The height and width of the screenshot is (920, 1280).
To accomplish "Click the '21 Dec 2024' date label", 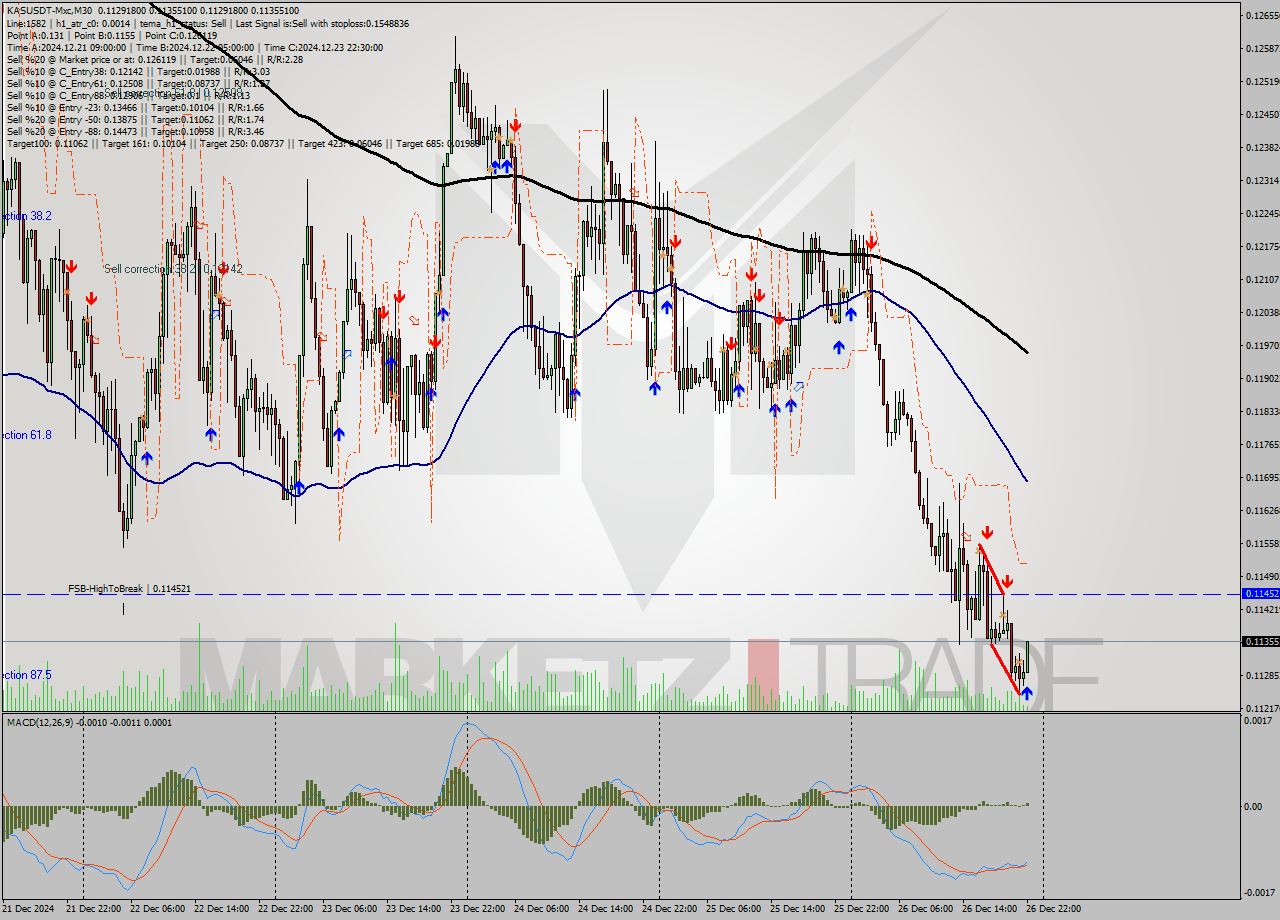I will (x=29, y=908).
